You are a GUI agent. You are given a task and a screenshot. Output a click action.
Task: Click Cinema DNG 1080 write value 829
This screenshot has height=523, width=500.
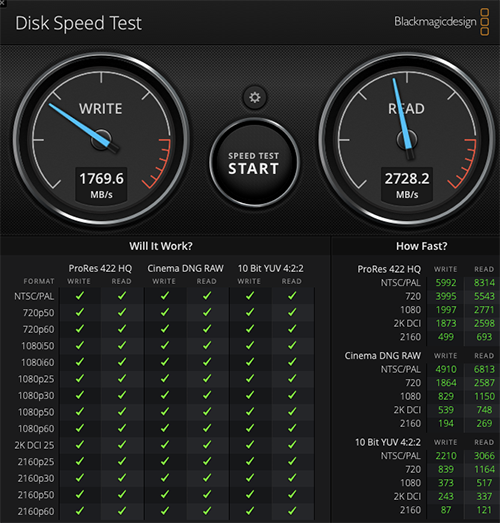pos(446,396)
